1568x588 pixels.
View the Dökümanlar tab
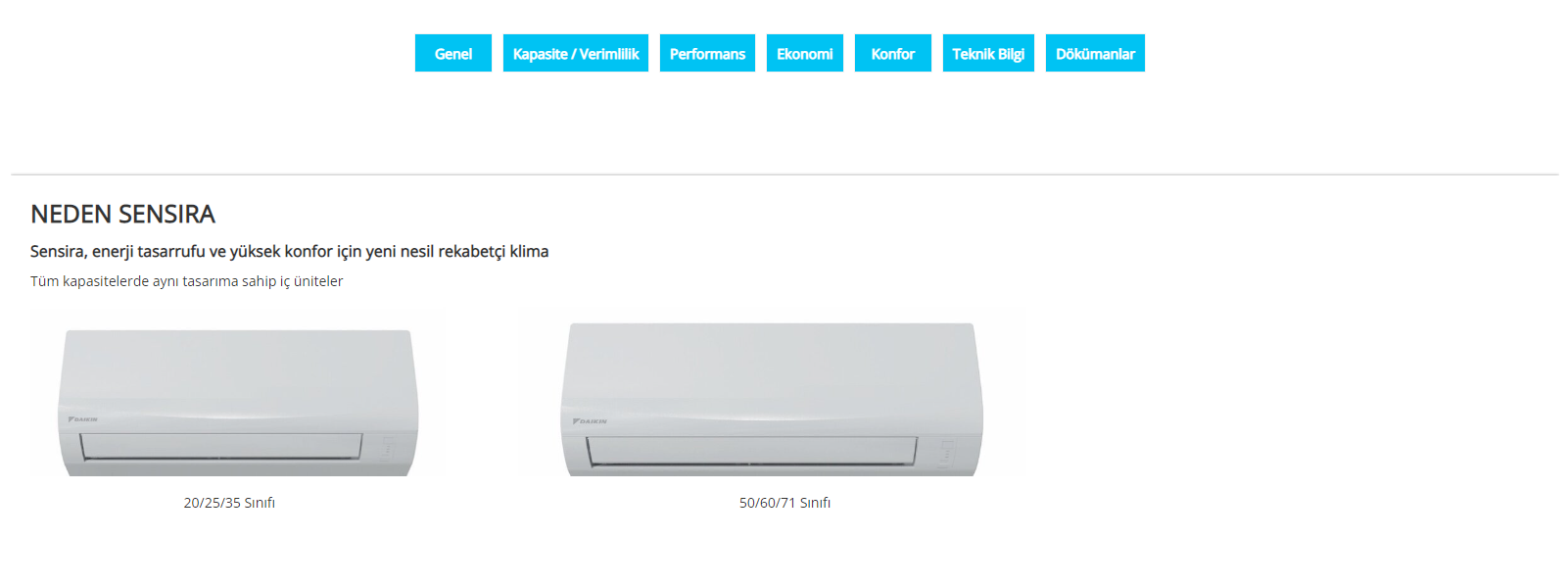(x=1095, y=53)
